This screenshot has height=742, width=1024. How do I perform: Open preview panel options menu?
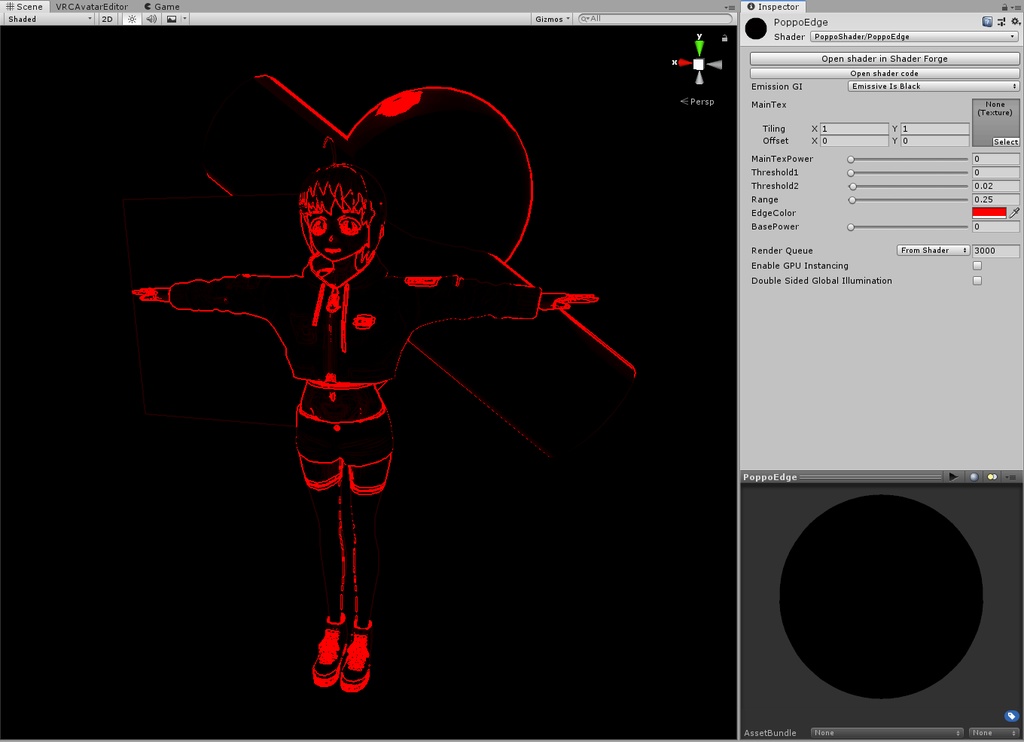1012,477
